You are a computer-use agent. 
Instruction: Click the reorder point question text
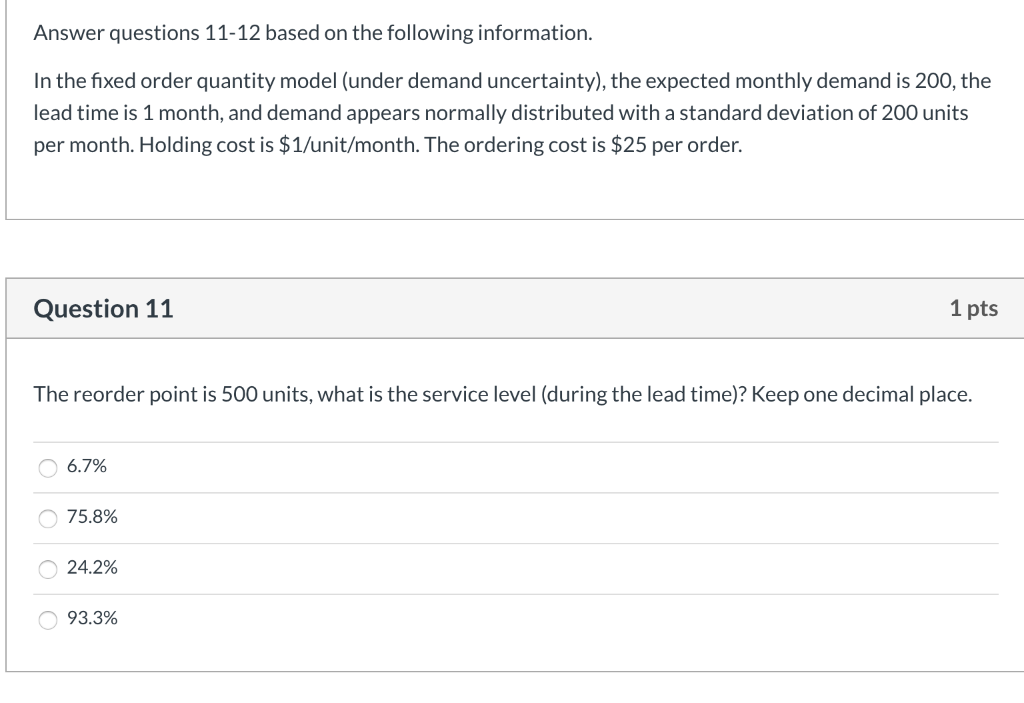[500, 394]
